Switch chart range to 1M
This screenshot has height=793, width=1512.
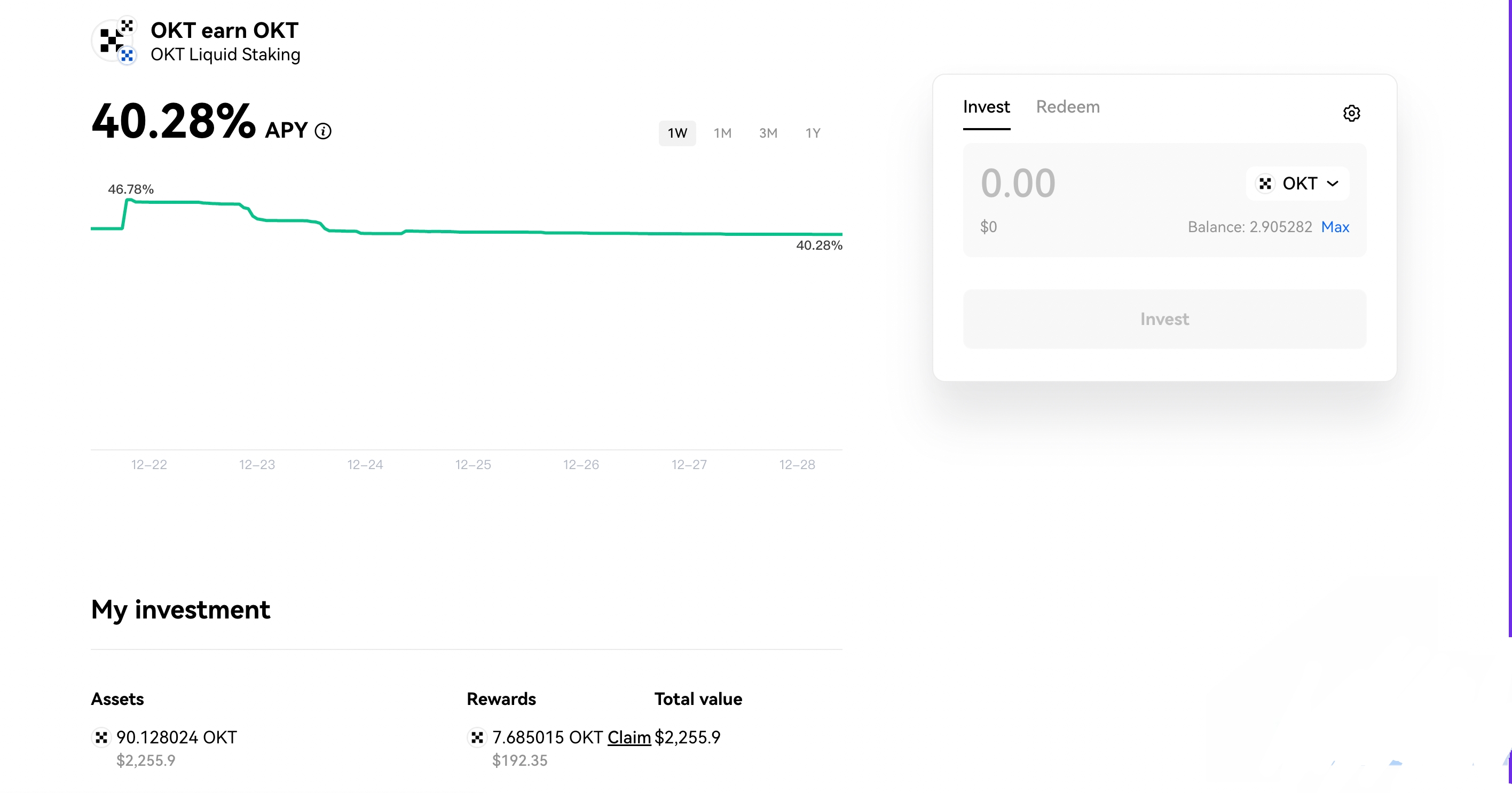coord(722,133)
